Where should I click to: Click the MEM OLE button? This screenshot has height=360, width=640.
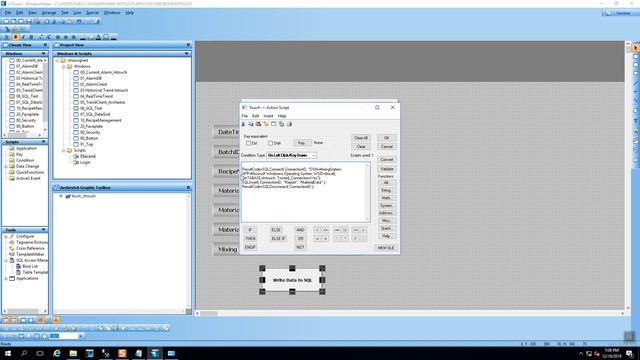point(386,248)
